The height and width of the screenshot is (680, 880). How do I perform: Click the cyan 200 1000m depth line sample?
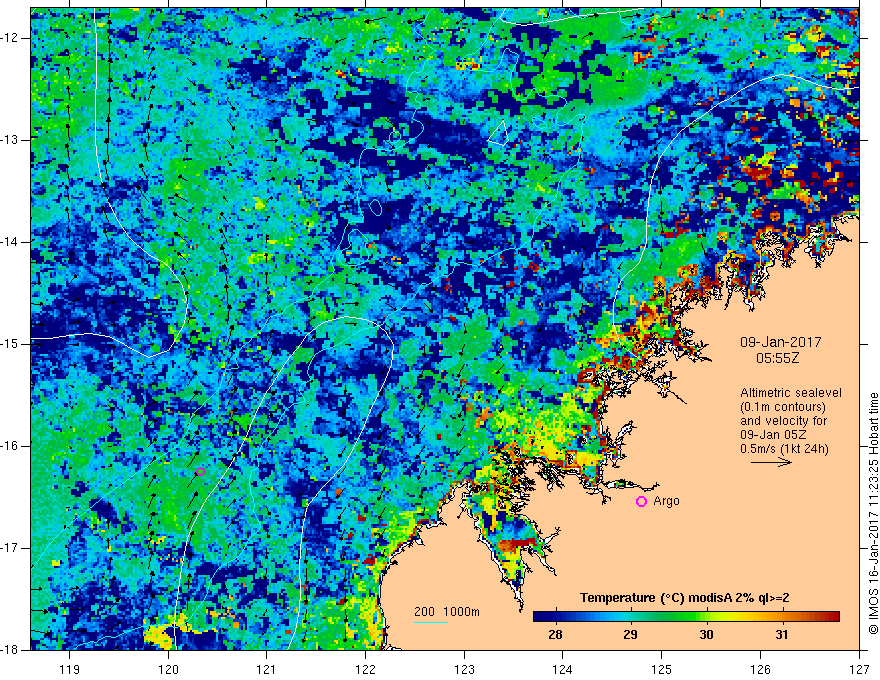click(x=431, y=622)
